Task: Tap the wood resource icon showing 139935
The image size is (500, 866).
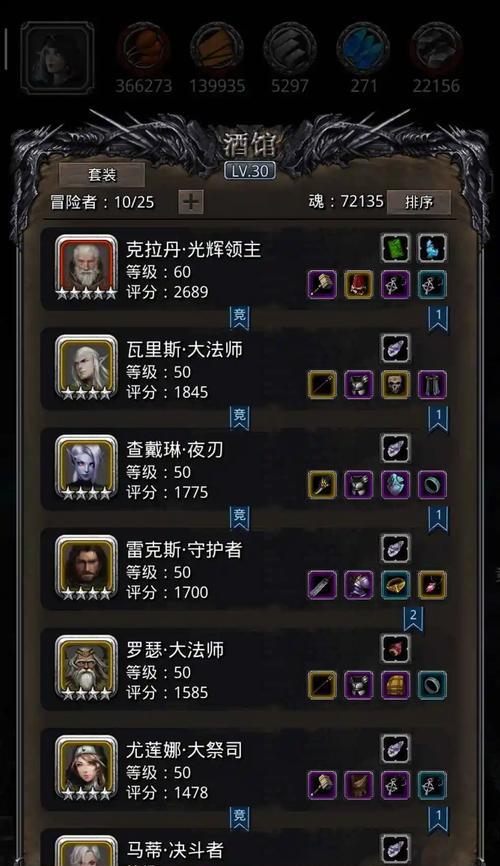Action: (217, 49)
